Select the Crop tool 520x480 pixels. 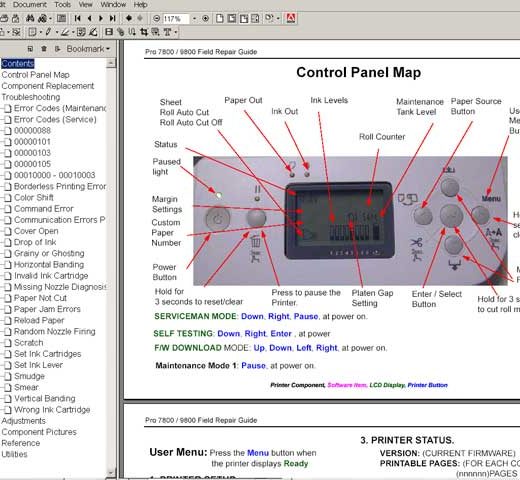144,32
